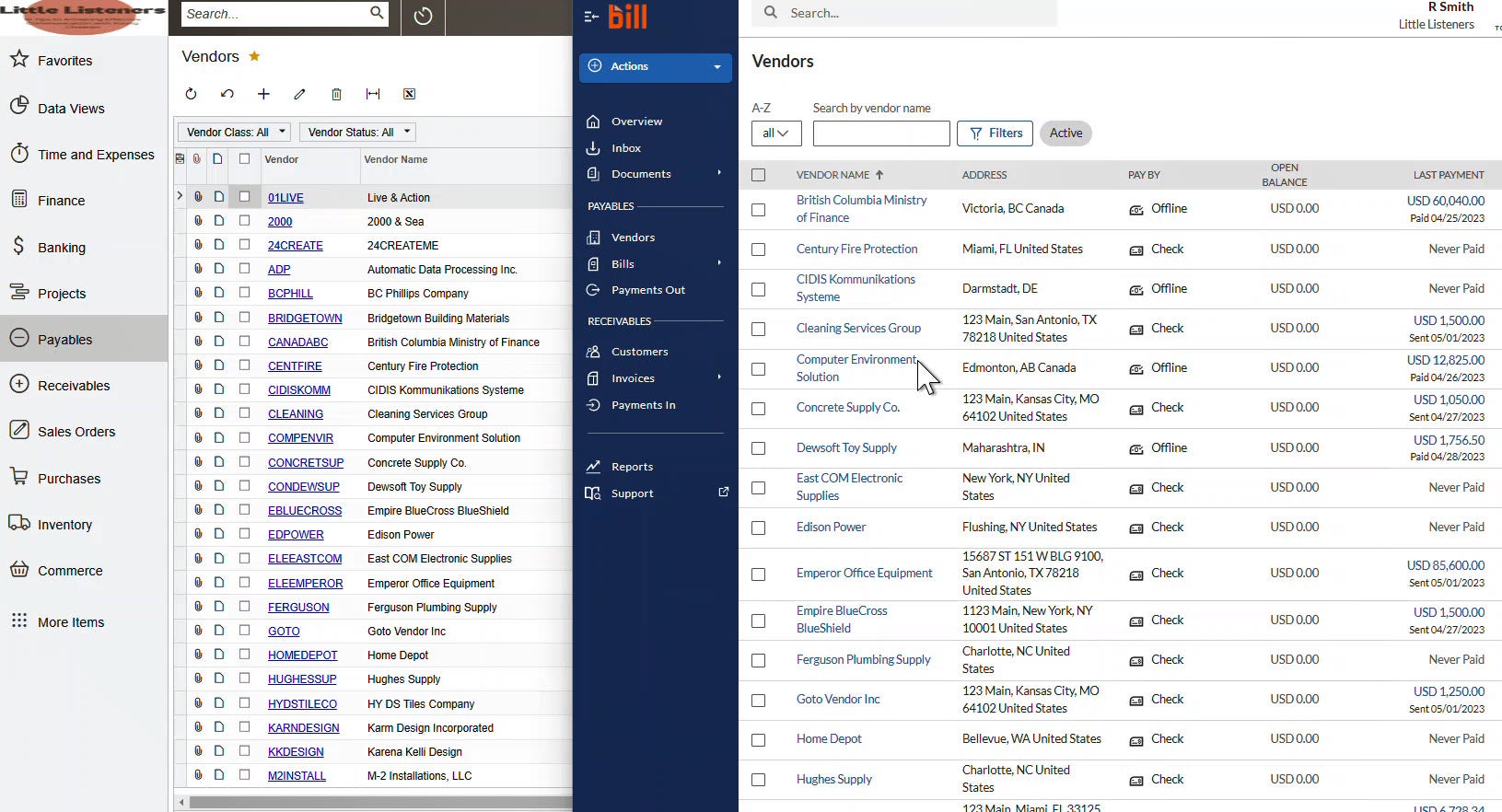Export the Vendors list to Excel
This screenshot has width=1502, height=812.
point(410,94)
